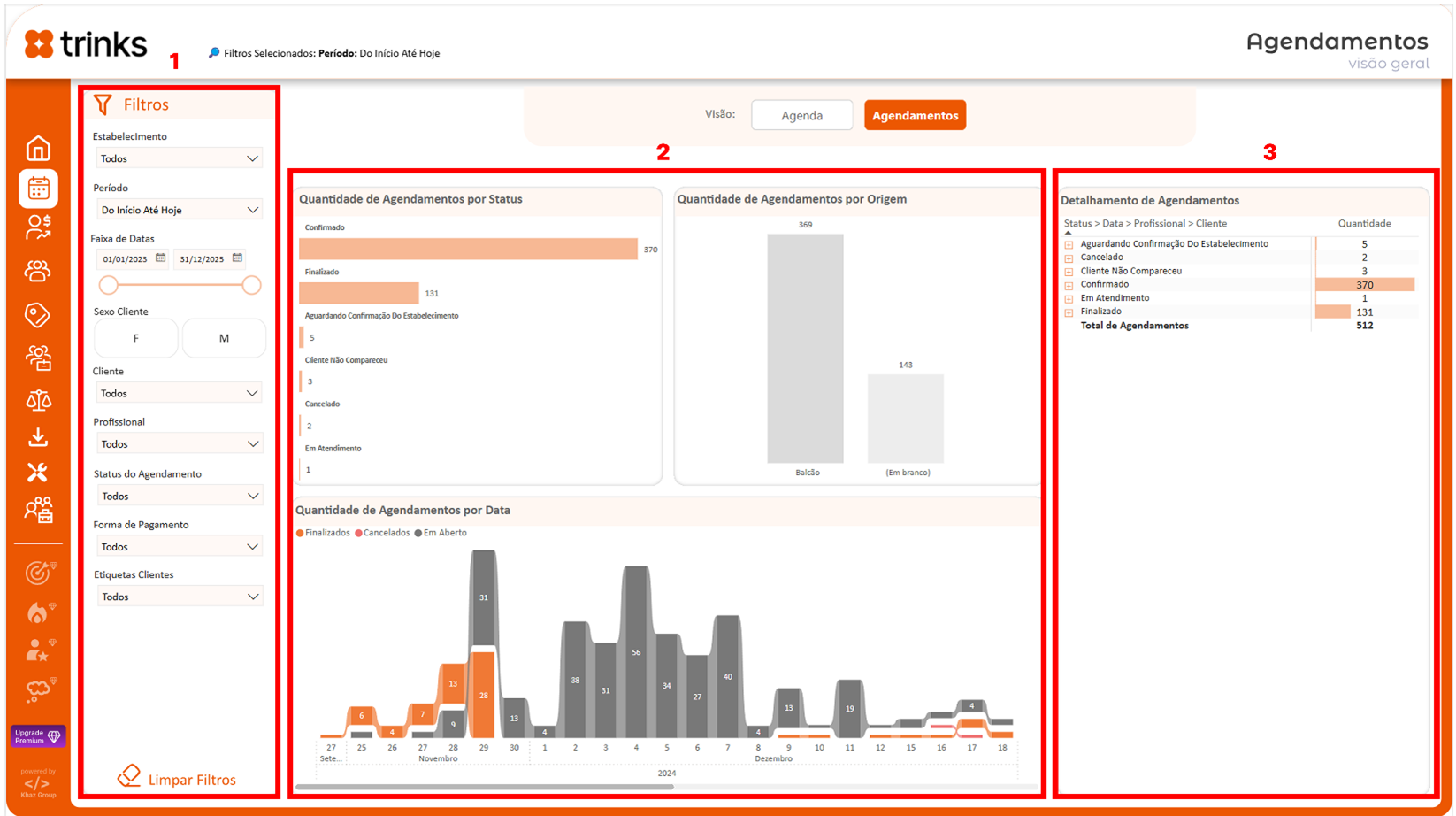Expand the Forma de Pagamento dropdown
The height and width of the screenshot is (816, 1456).
pyautogui.click(x=179, y=547)
